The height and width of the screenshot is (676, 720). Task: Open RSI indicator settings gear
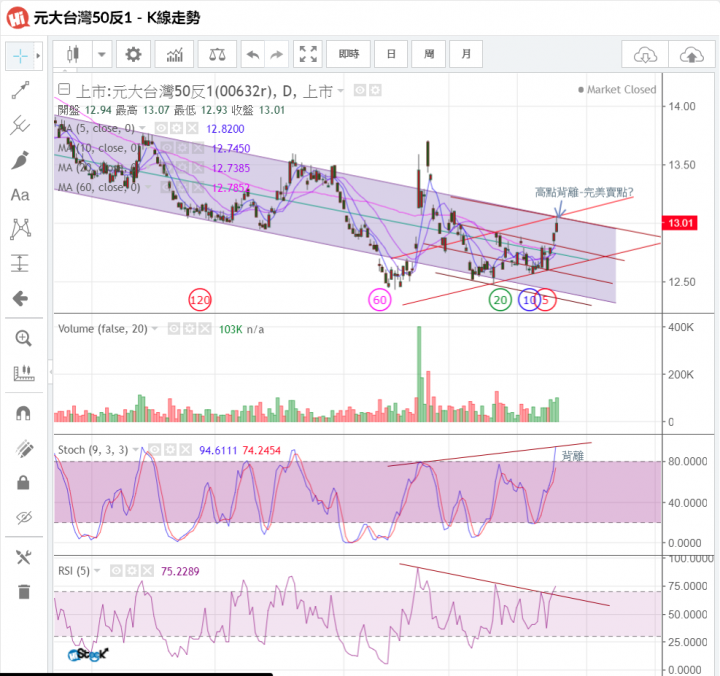132,571
